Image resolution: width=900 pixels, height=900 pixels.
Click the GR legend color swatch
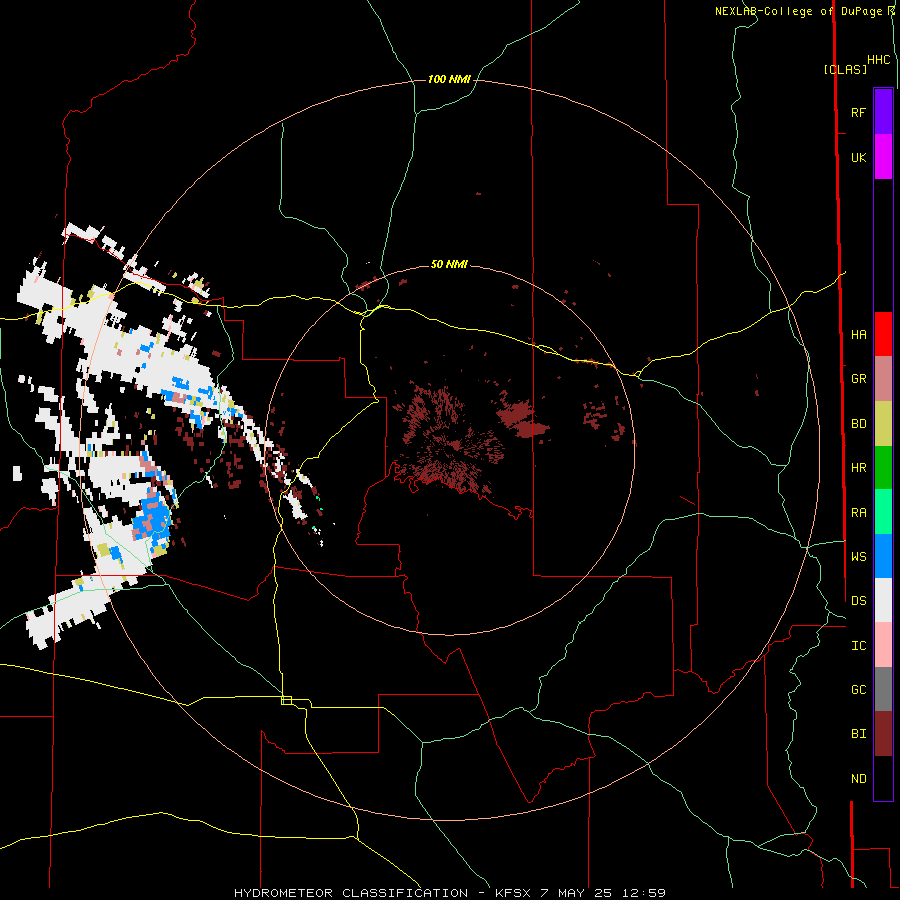(883, 379)
